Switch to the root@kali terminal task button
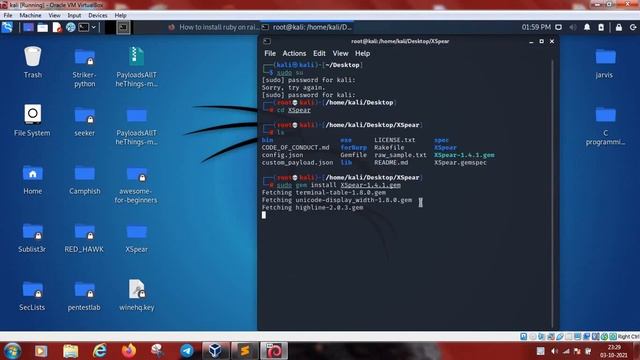 click(x=307, y=27)
